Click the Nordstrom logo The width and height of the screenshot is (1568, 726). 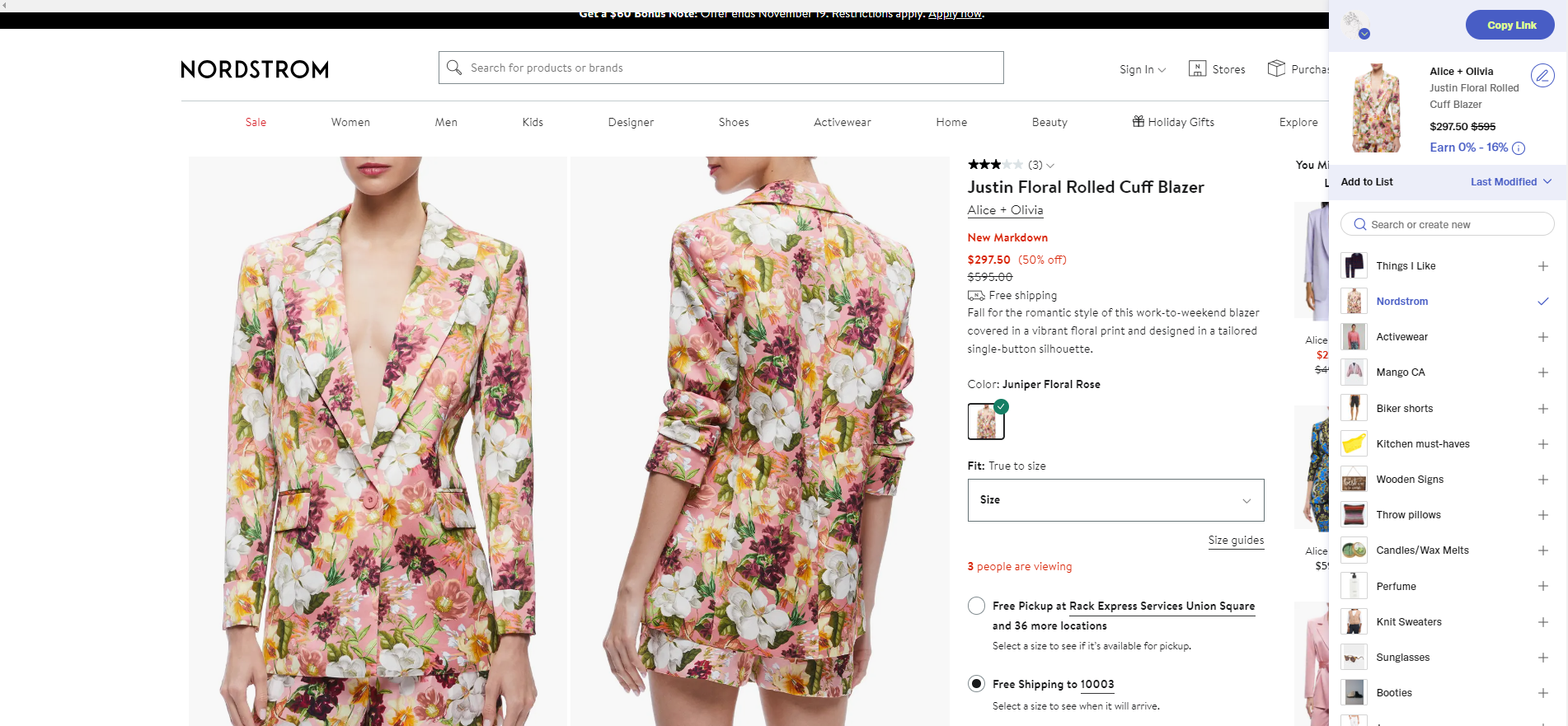(255, 69)
